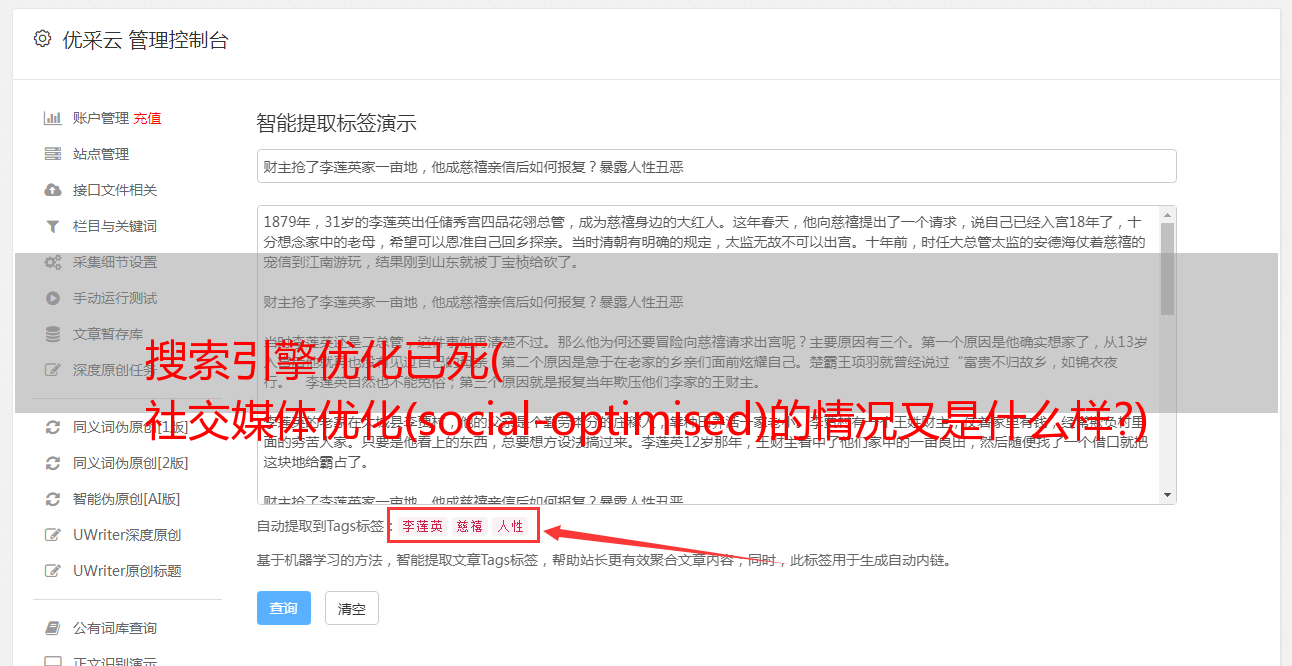Screen dimensions: 1292x666
Task: Focus the article title input field
Action: (x=716, y=166)
